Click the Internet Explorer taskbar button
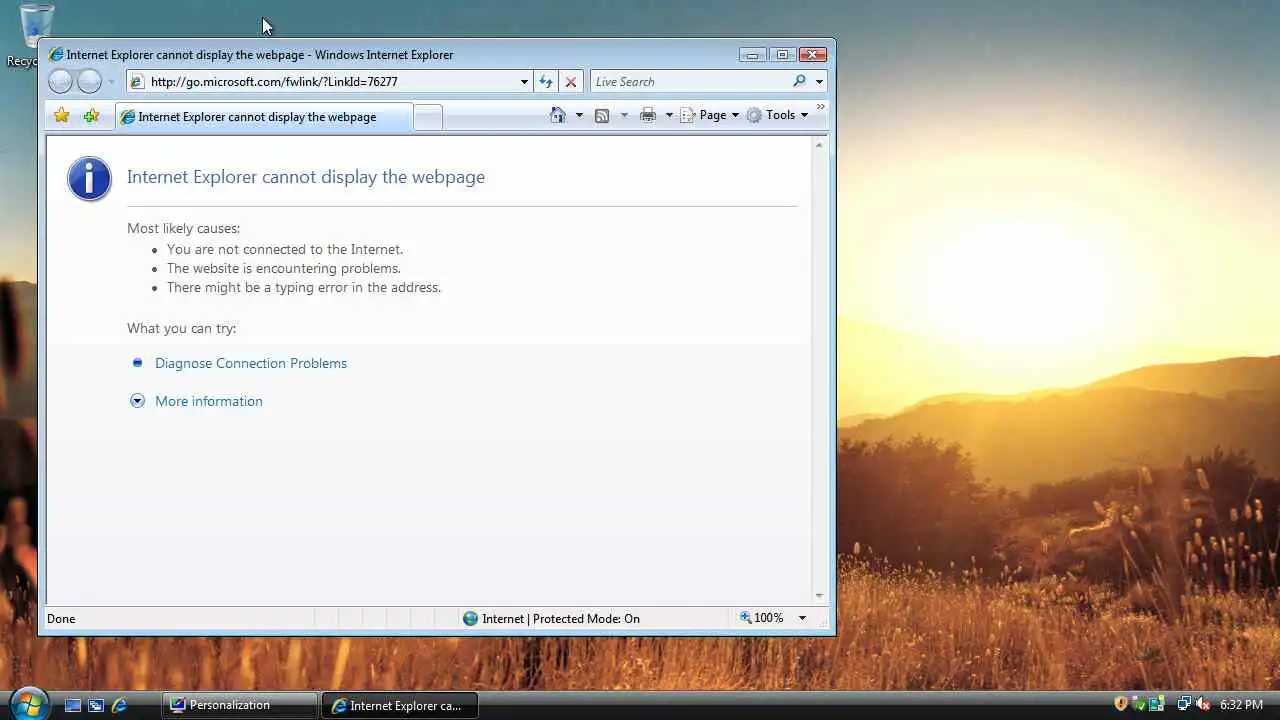 pyautogui.click(x=400, y=705)
